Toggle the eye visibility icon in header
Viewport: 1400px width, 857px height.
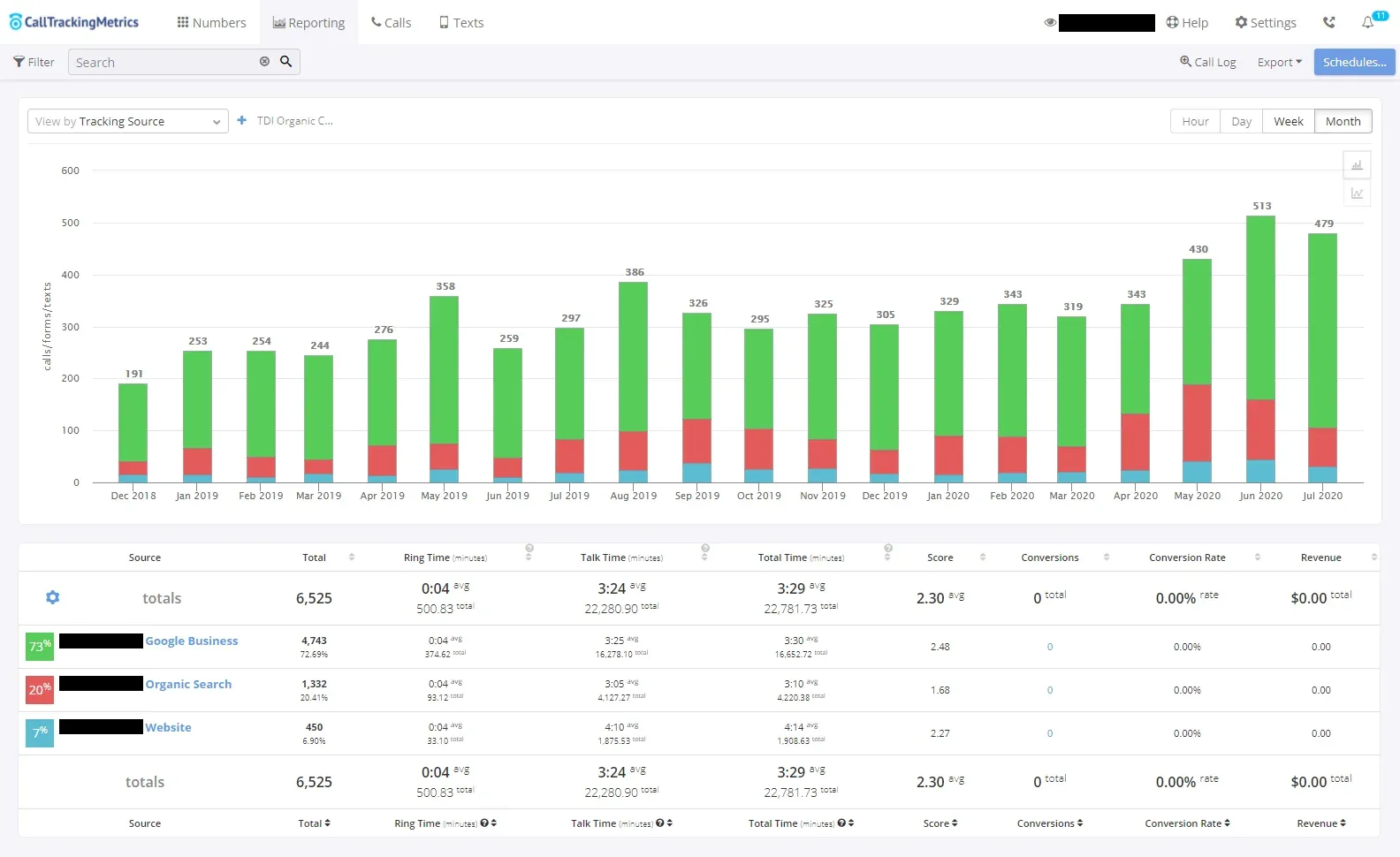tap(1050, 23)
